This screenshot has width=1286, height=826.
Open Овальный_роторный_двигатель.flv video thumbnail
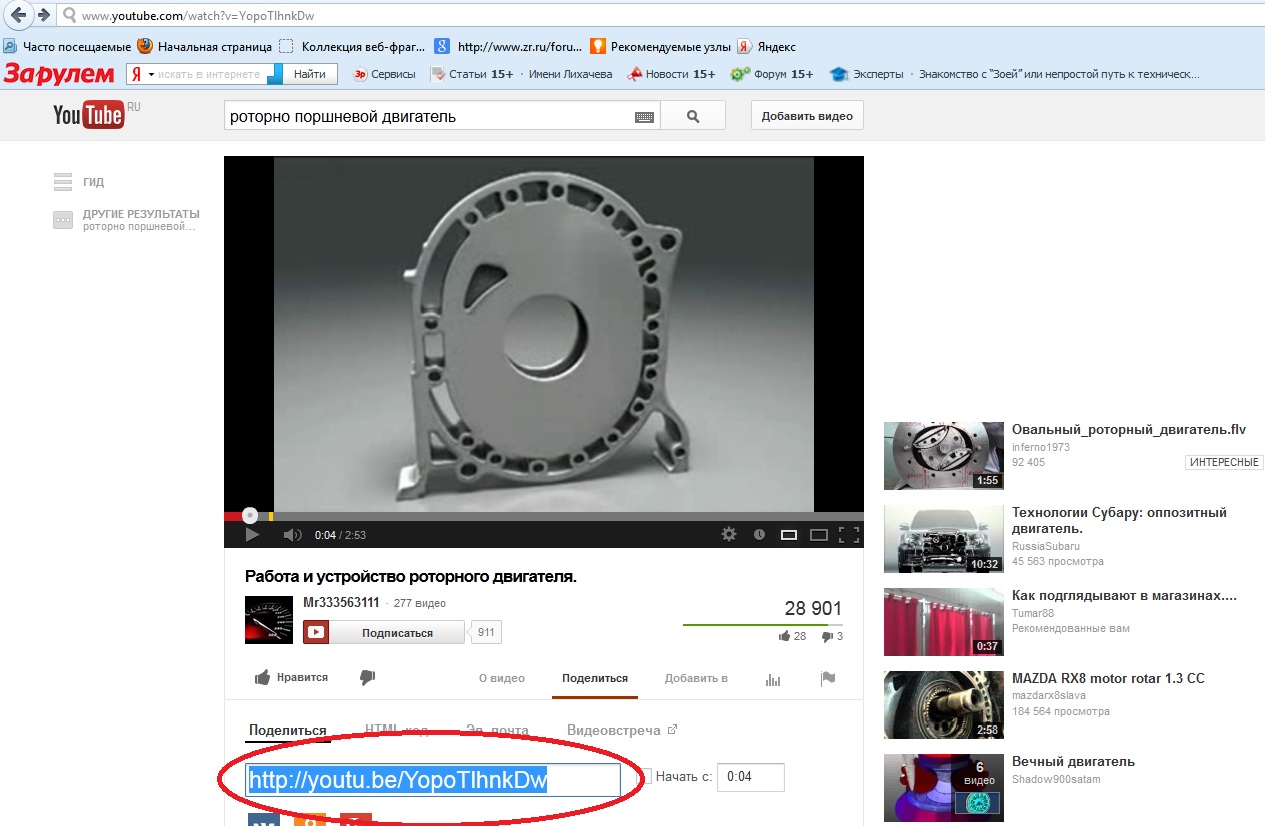click(944, 455)
